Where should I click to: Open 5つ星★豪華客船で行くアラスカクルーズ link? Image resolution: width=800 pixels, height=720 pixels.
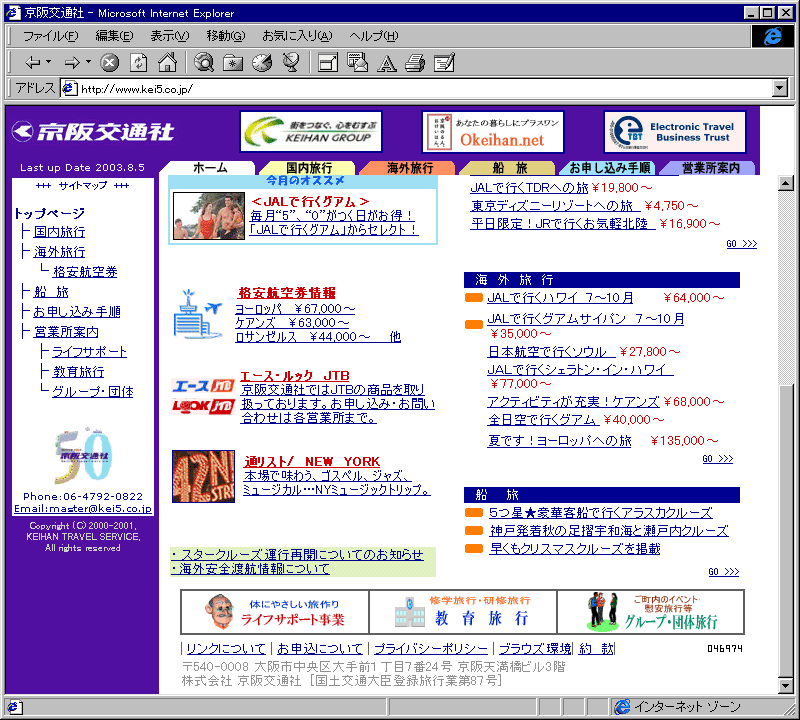[601, 512]
